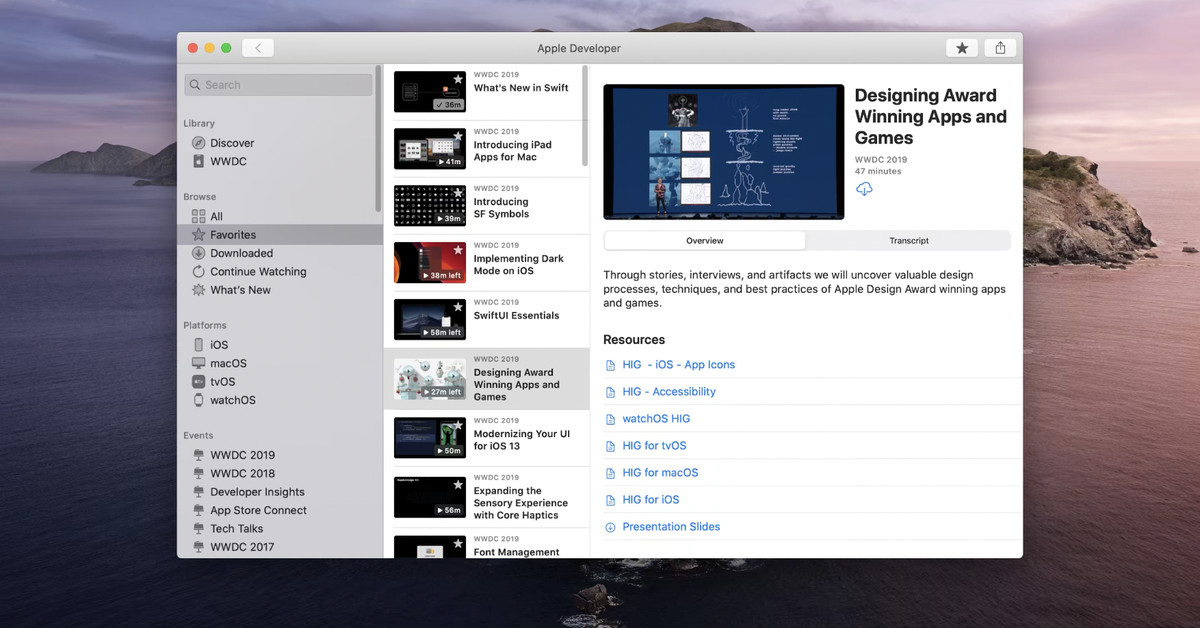Open the HIG - Accessibility link
Screen dimensions: 1200x628
668,392
